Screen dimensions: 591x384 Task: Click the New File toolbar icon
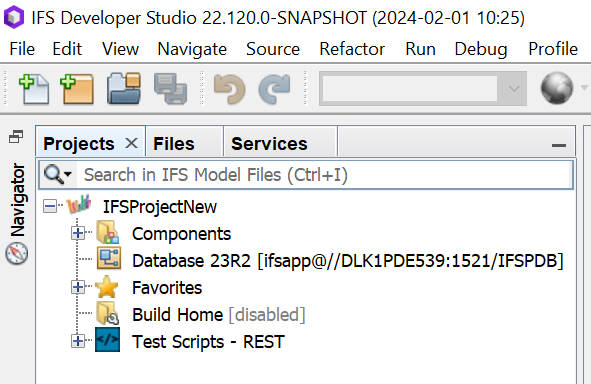point(34,89)
